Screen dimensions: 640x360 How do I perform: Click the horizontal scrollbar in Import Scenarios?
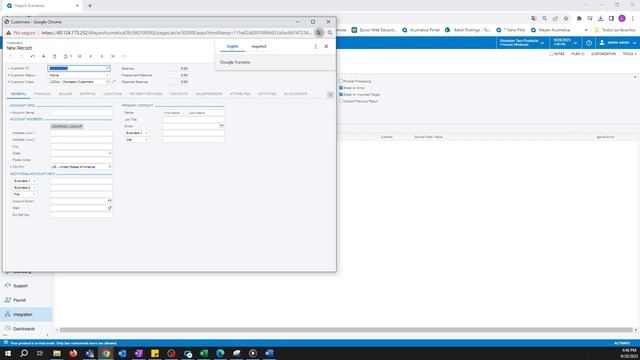click(346, 330)
